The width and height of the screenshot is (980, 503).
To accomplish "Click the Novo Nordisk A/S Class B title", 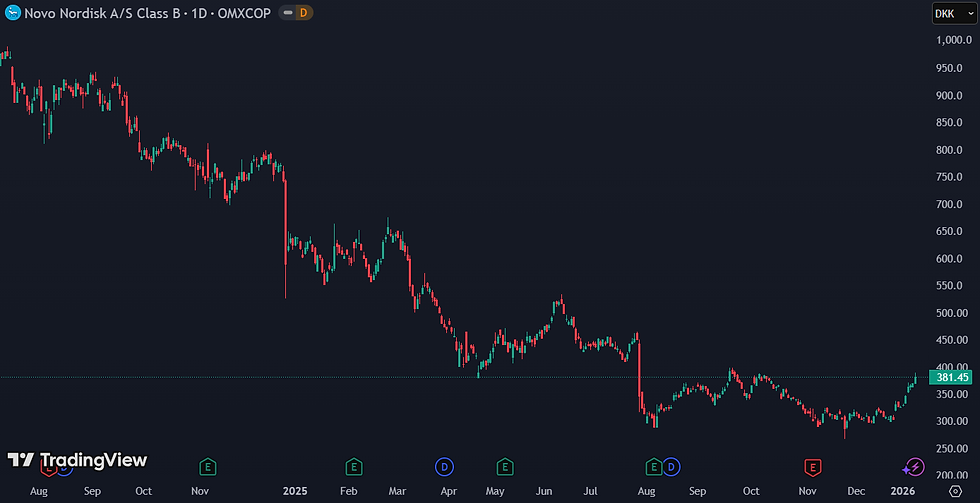I will click(x=102, y=12).
